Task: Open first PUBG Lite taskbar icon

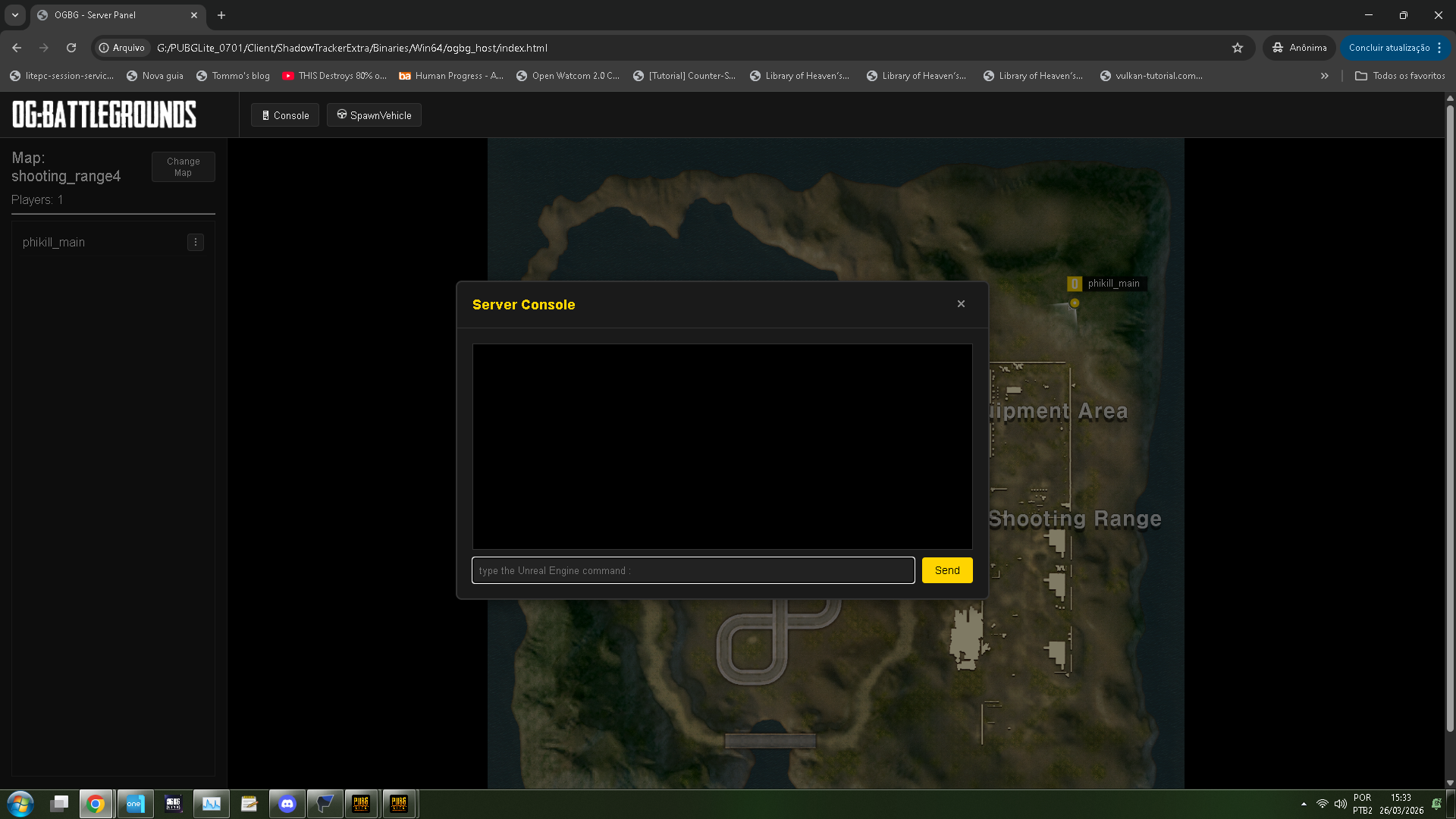Action: (x=361, y=804)
